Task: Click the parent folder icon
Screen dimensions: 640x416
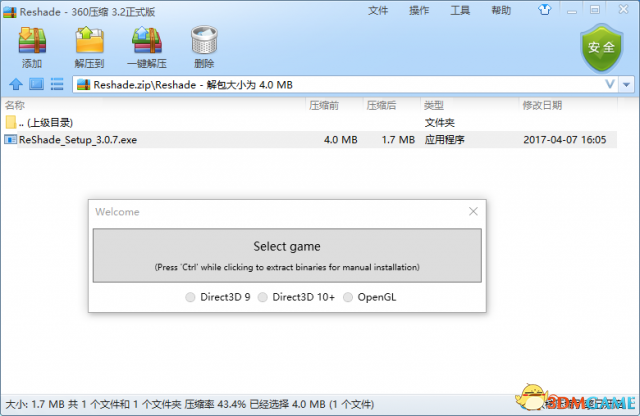Action: click(x=11, y=122)
